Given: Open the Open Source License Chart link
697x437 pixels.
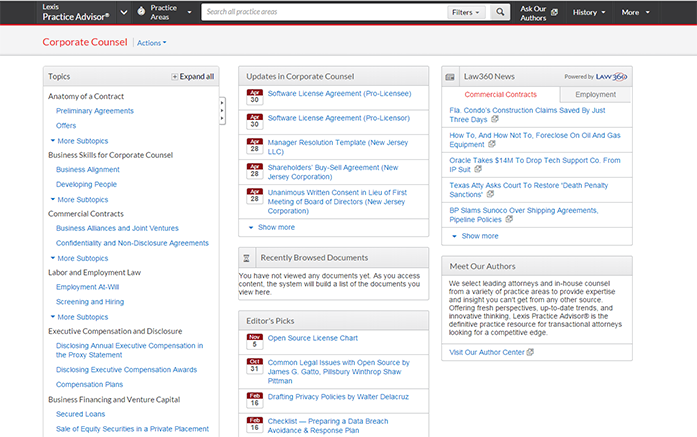Looking at the screenshot, I should pyautogui.click(x=312, y=338).
